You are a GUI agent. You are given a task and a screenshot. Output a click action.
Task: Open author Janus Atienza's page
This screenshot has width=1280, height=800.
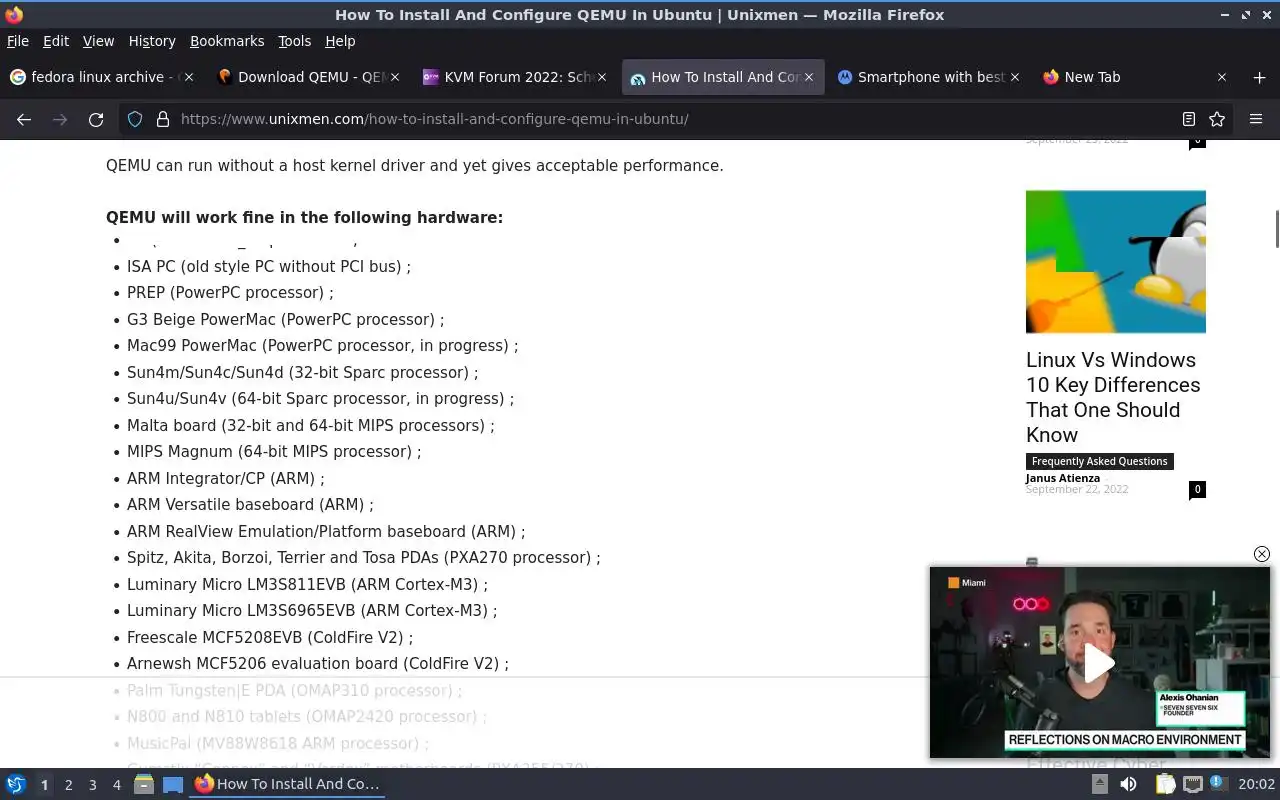click(1063, 478)
